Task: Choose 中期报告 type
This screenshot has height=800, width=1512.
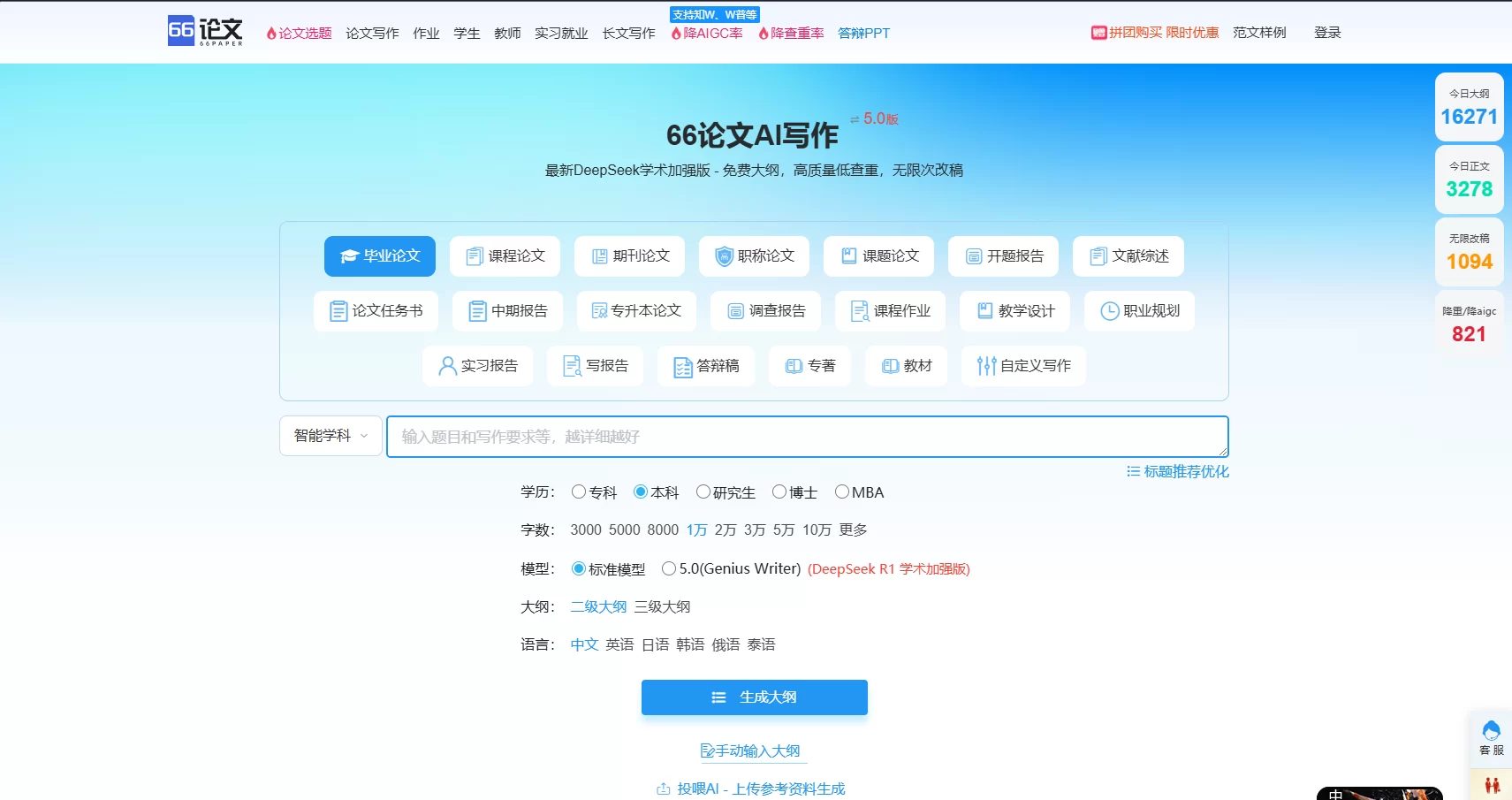Action: coord(507,311)
